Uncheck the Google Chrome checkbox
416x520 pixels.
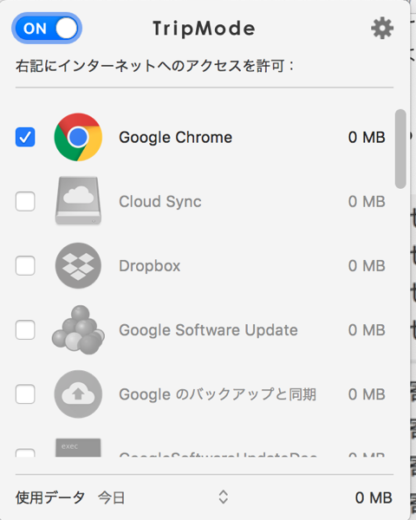(25, 137)
